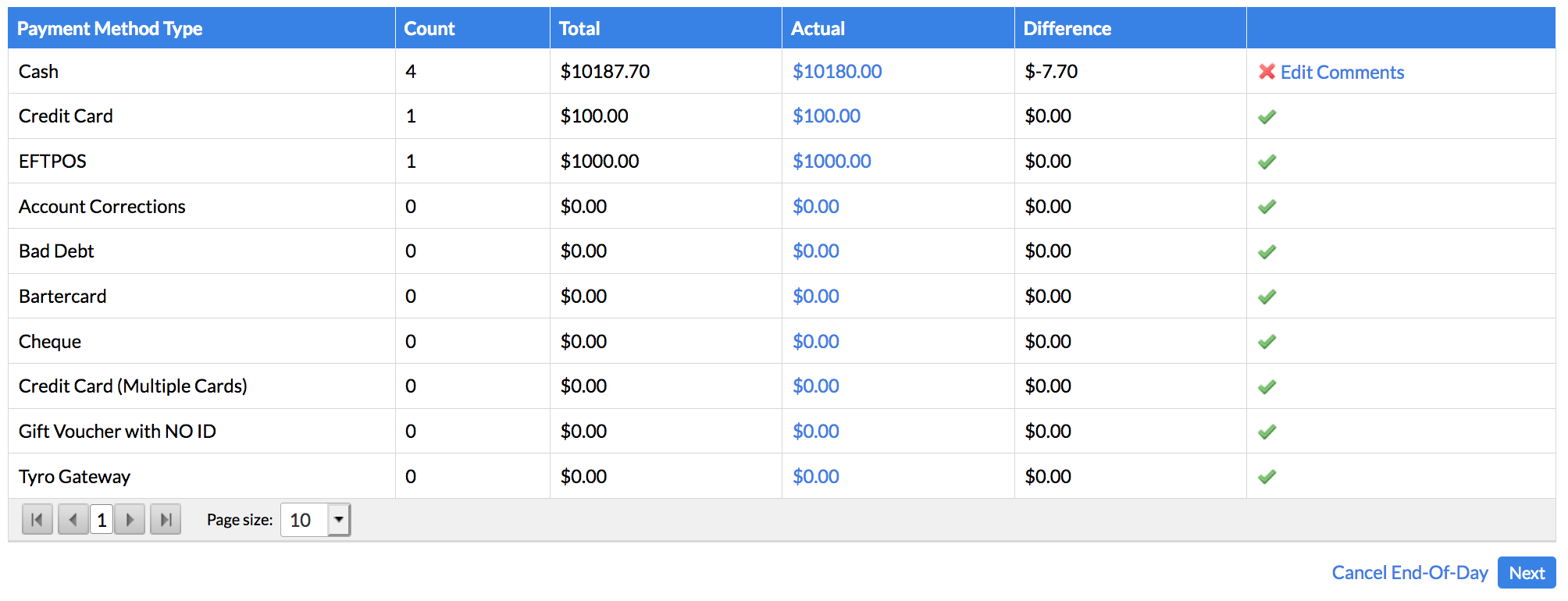
Task: Select the EFTPOS payment method cell
Action: (x=201, y=162)
